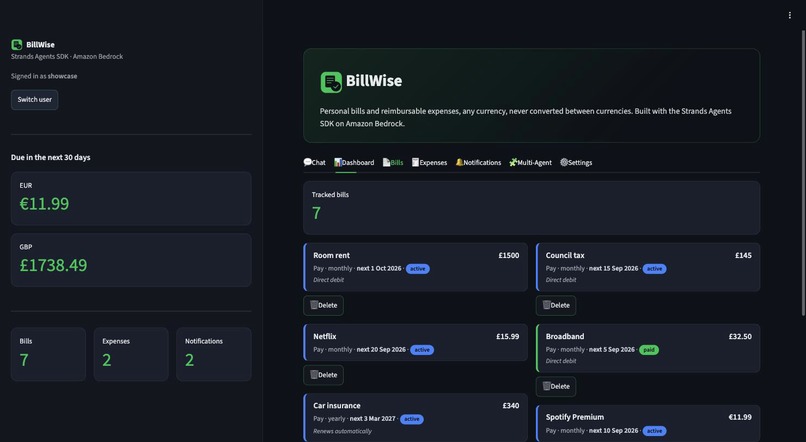The height and width of the screenshot is (442, 806).
Task: Select the Car insurance bill card
Action: 415,417
